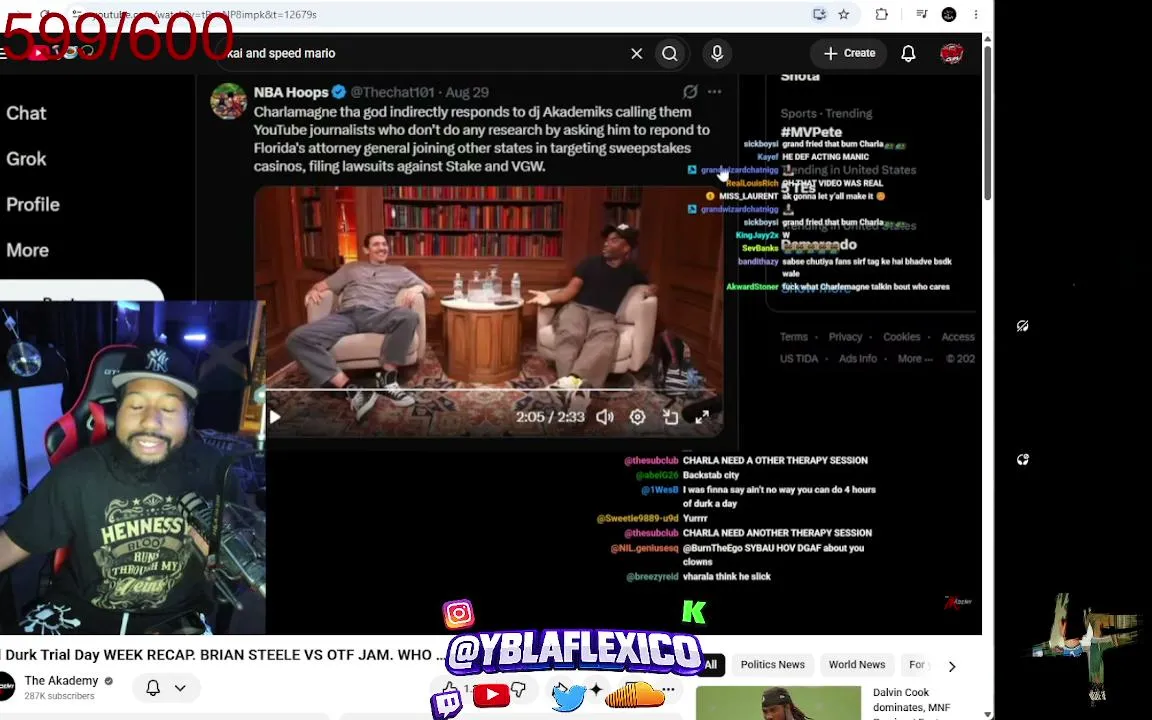Viewport: 1152px width, 720px height.
Task: Open Chrome three-dot menu
Action: coord(976,14)
